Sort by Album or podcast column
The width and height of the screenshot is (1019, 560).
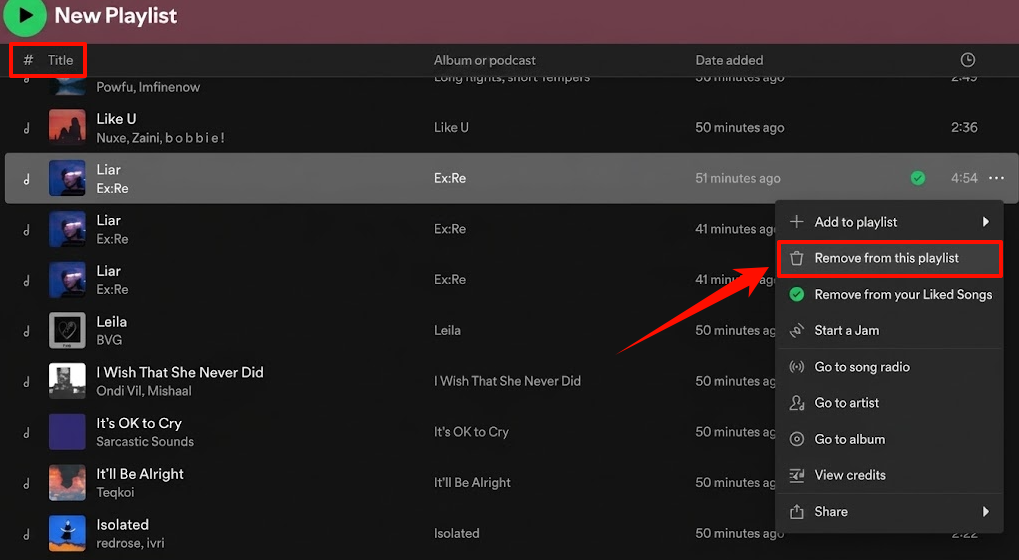coord(485,60)
